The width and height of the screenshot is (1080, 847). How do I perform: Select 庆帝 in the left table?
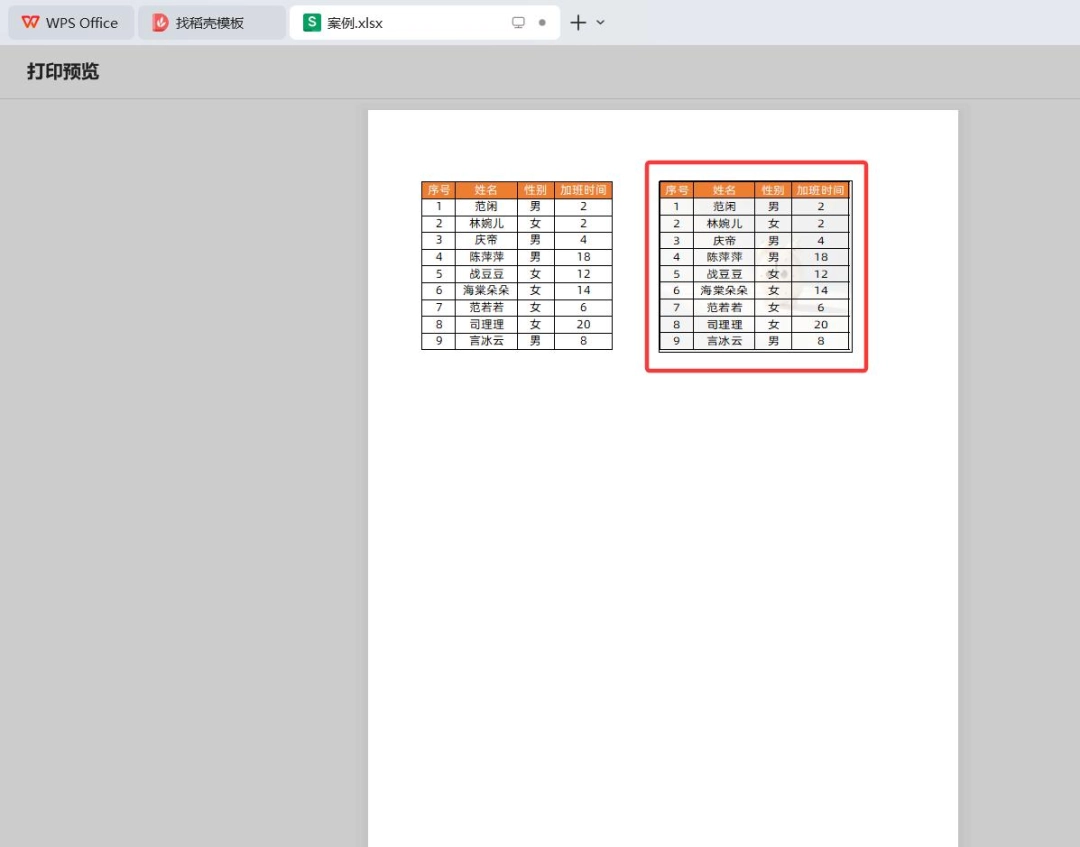pos(486,240)
